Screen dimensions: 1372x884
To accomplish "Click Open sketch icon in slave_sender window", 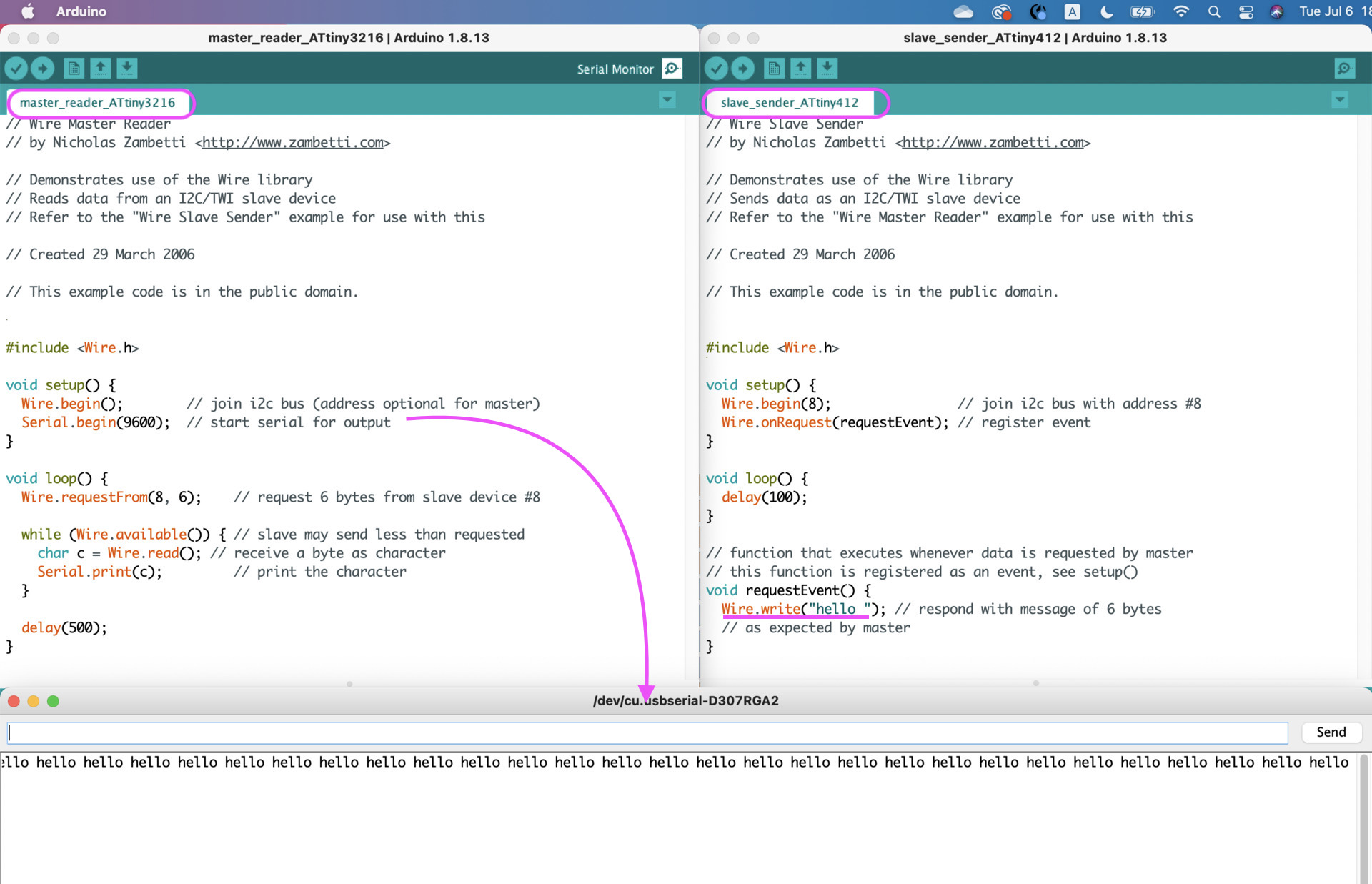I will (x=800, y=69).
